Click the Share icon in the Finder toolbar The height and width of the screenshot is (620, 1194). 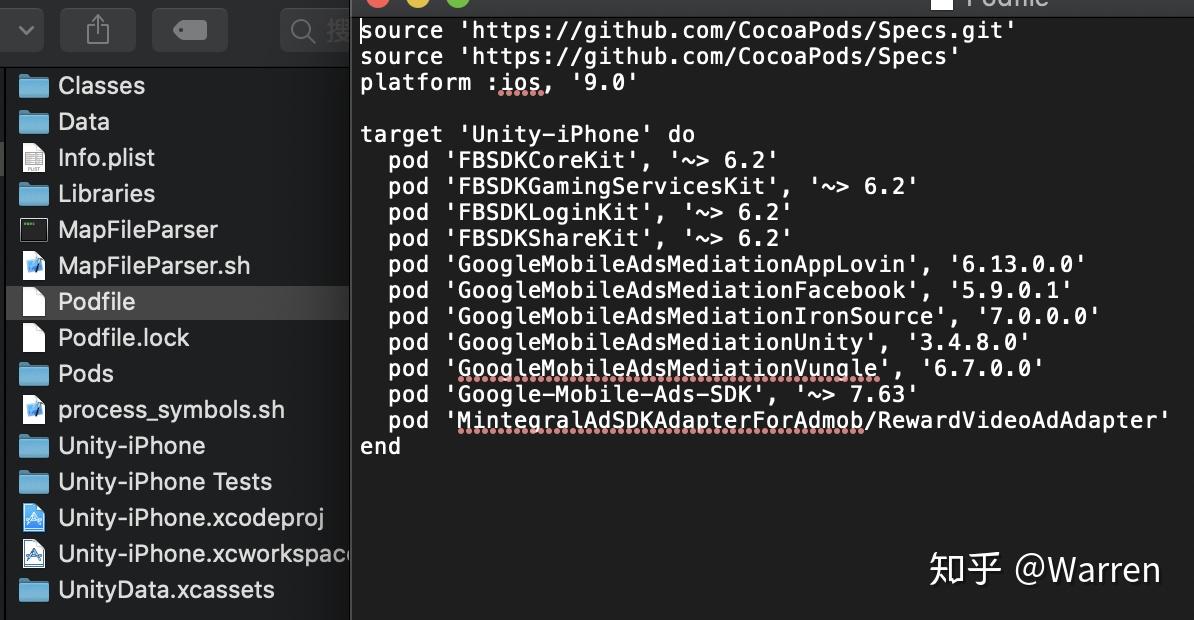pyautogui.click(x=97, y=29)
